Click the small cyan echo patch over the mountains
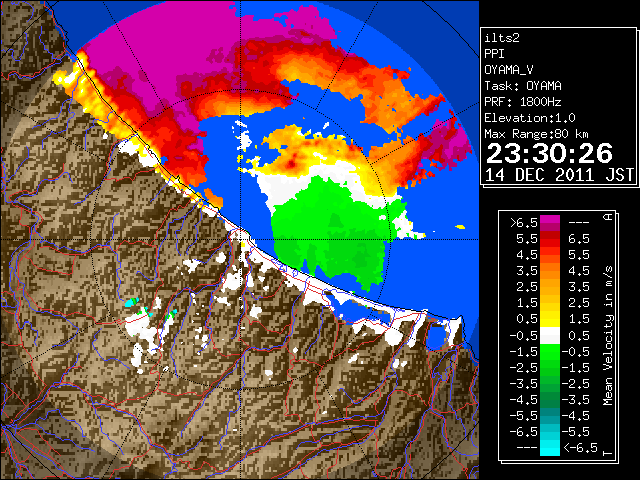640x480 pixels. 131,302
